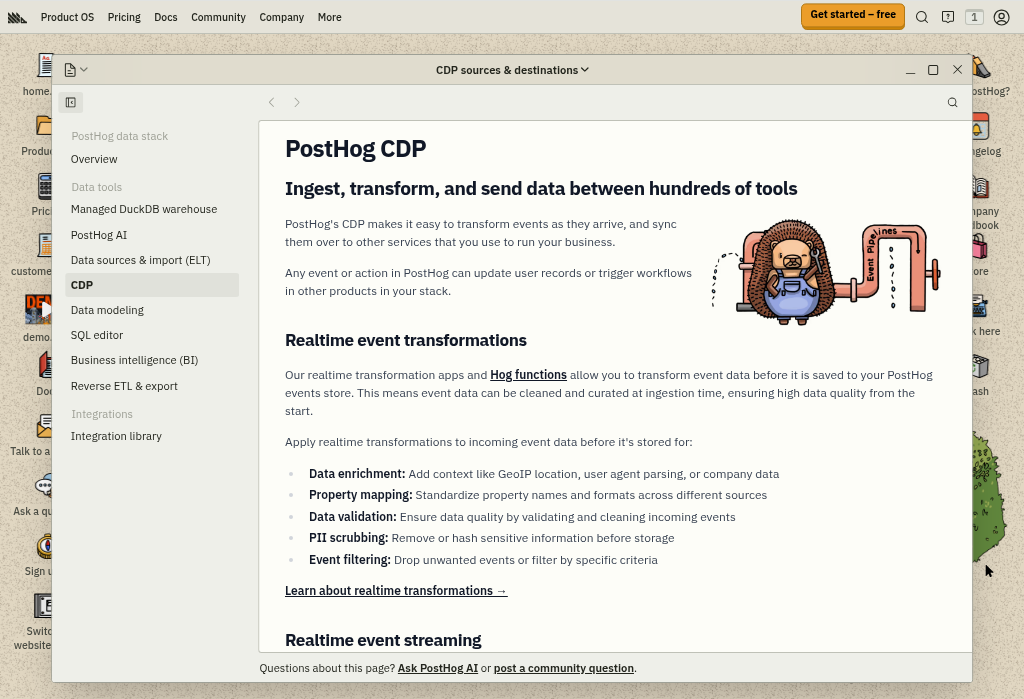1024x699 pixels.
Task: Open the user account icon
Action: pos(1001,17)
